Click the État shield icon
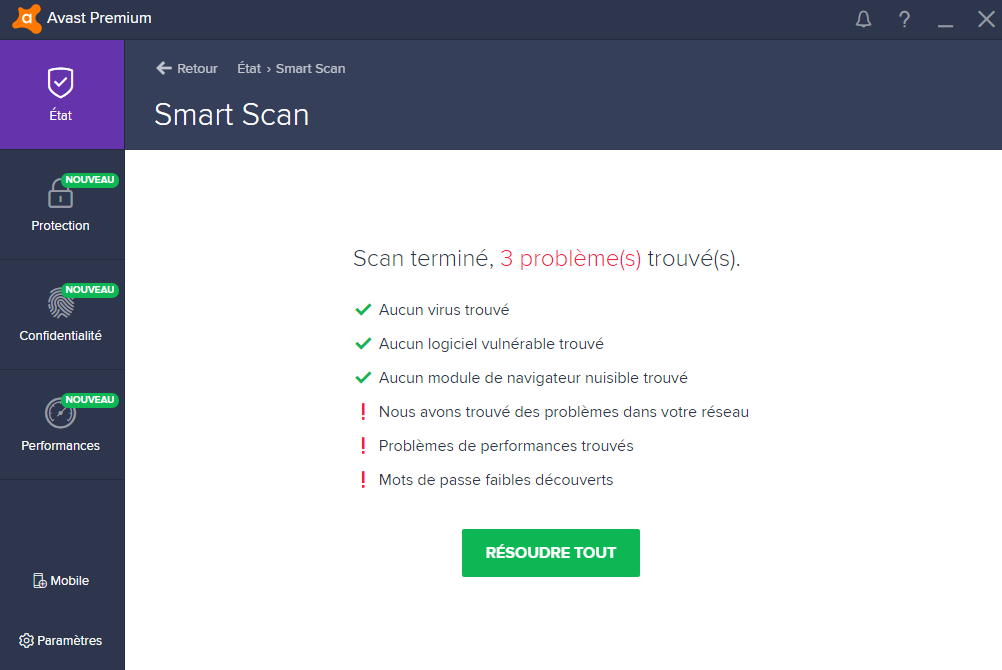Image resolution: width=1002 pixels, height=670 pixels. point(61,82)
